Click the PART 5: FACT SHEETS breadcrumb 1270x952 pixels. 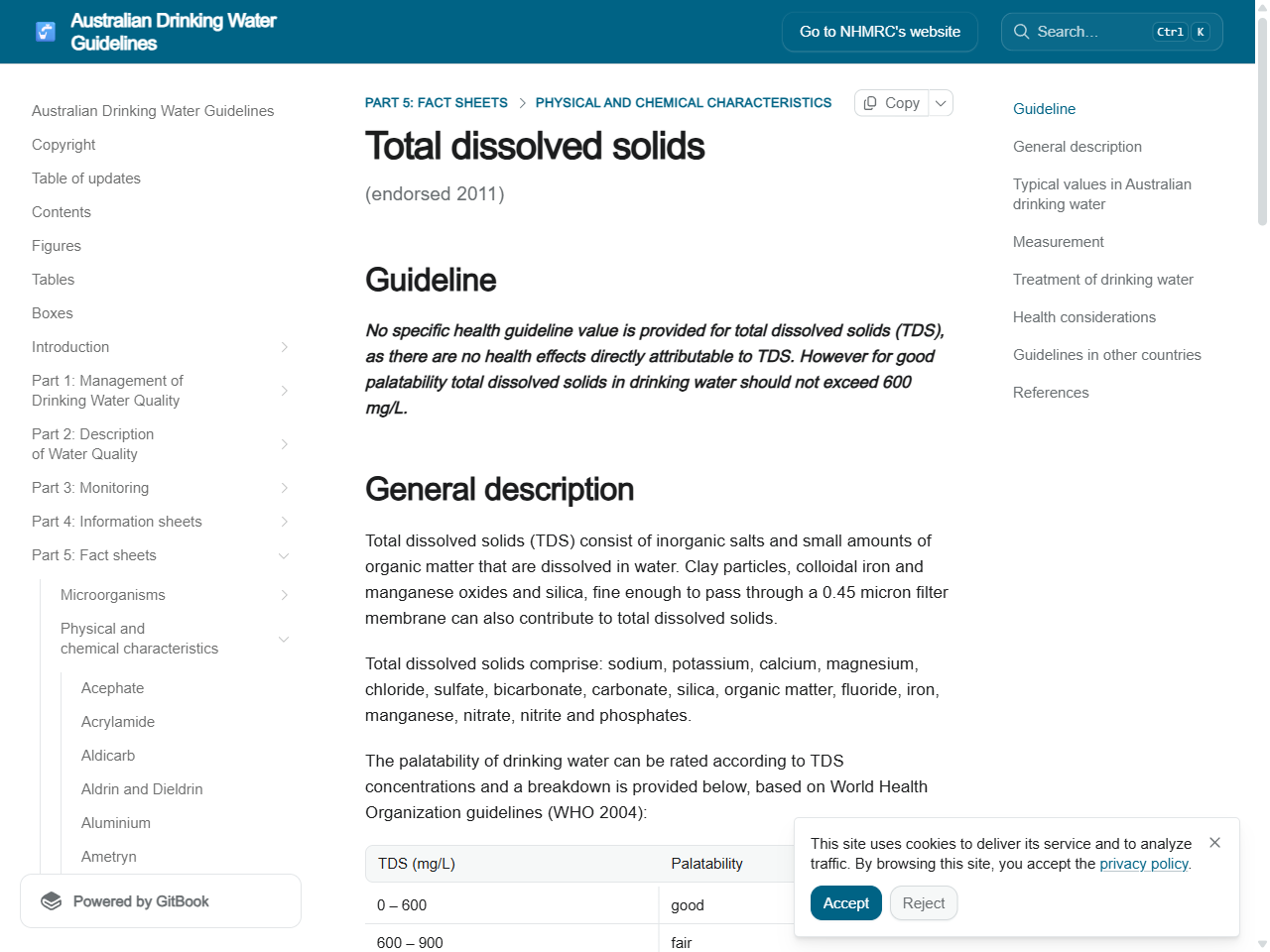(x=437, y=102)
